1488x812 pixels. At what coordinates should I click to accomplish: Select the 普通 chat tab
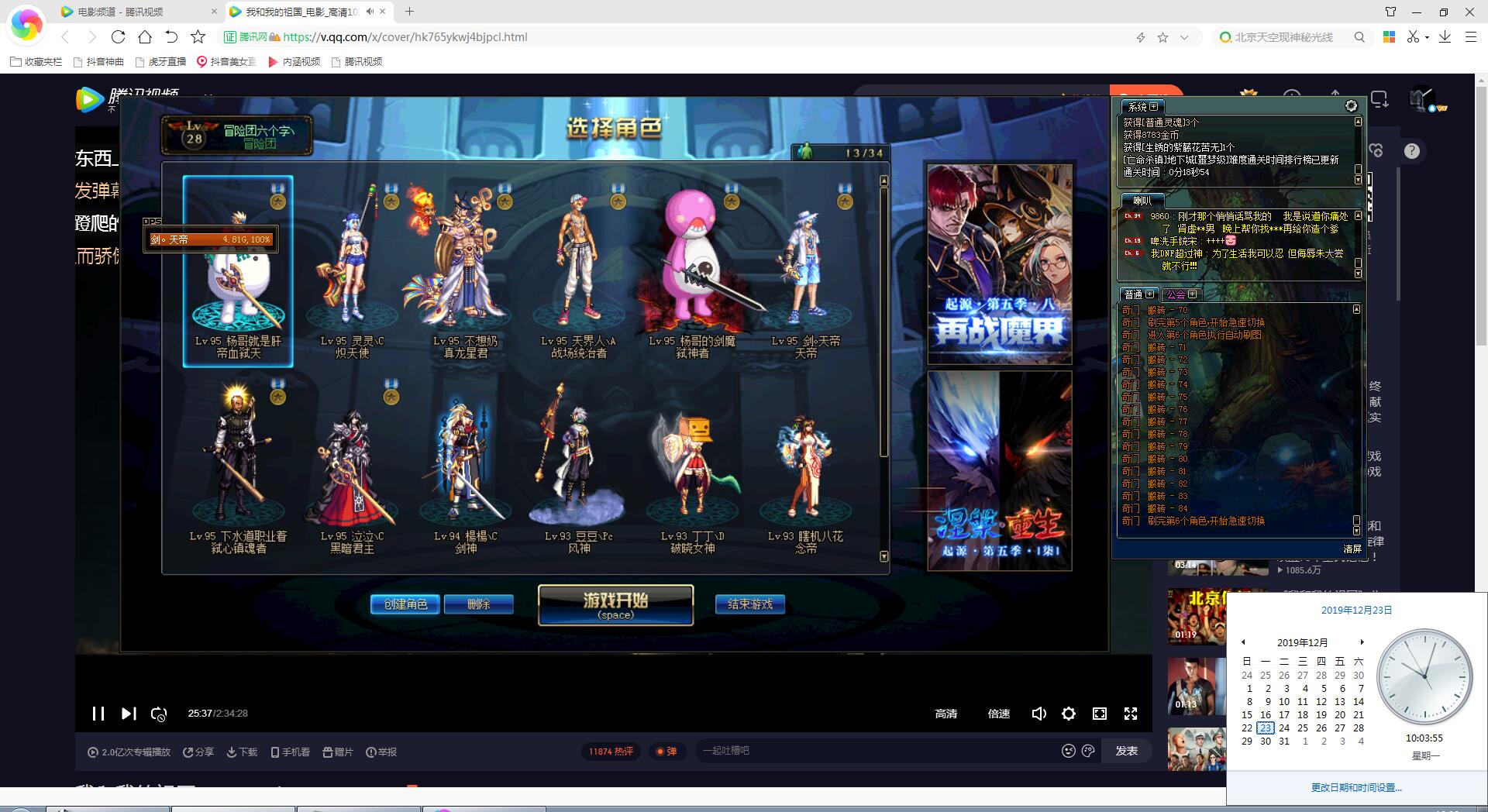1133,294
